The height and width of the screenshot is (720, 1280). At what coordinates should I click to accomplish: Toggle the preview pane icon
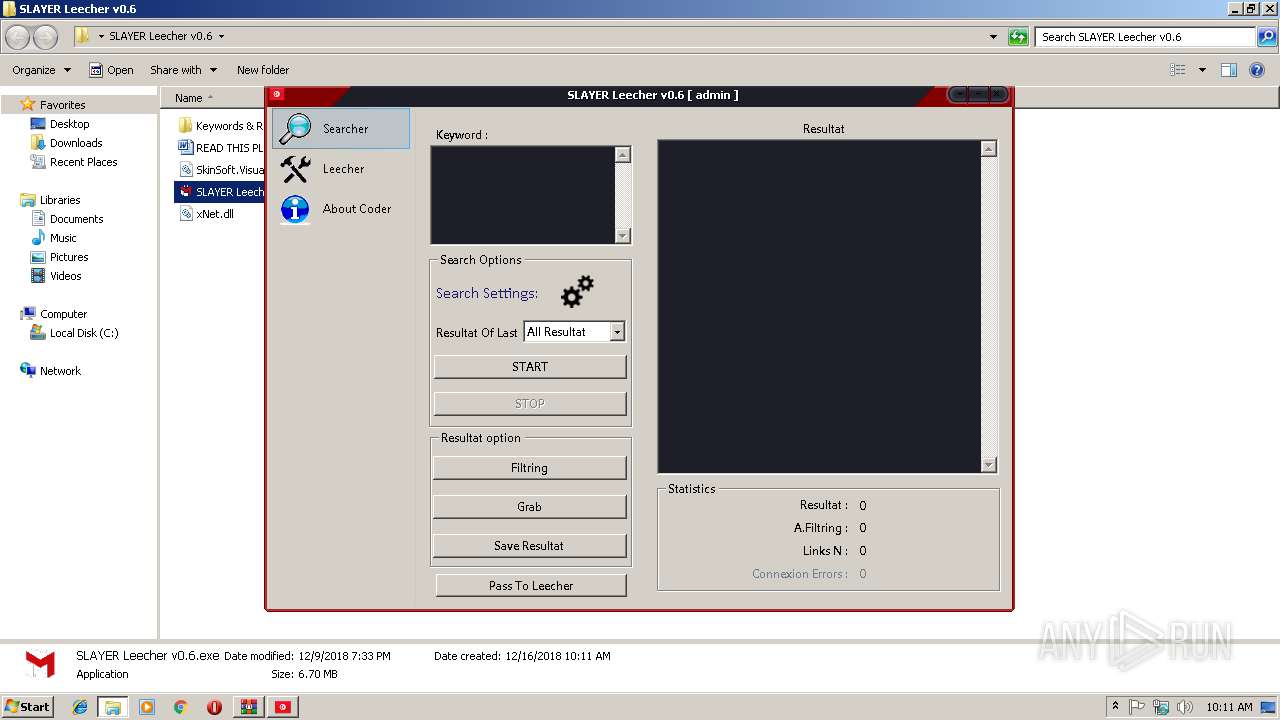(x=1229, y=70)
